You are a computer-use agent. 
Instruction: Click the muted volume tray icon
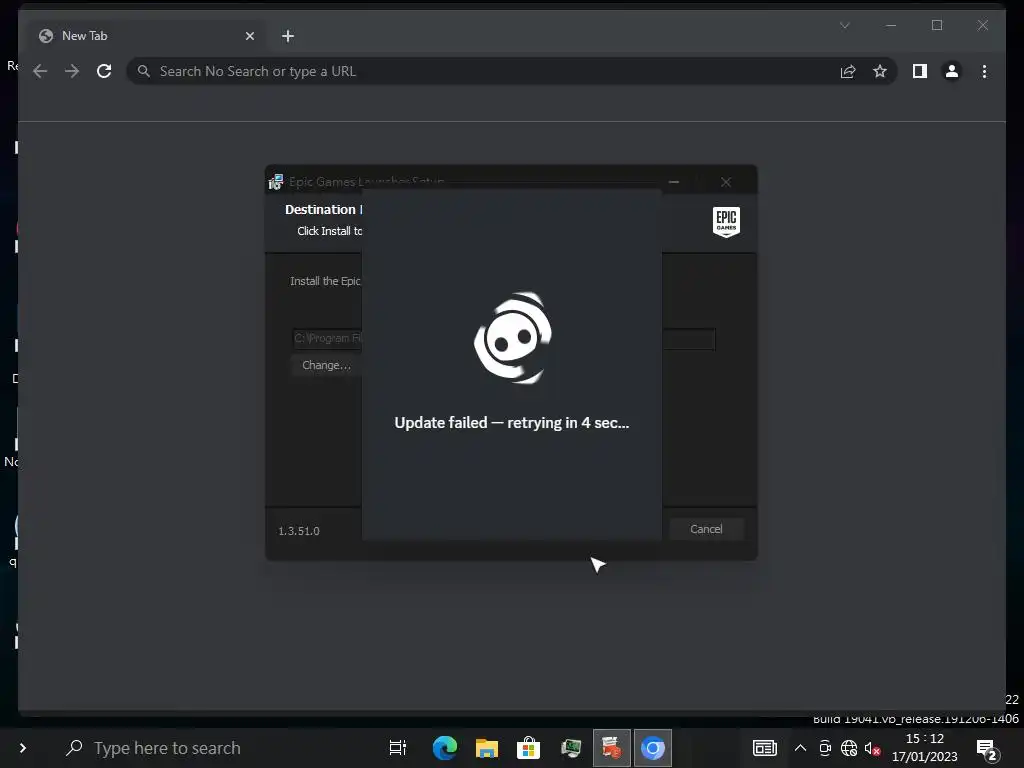coord(872,748)
